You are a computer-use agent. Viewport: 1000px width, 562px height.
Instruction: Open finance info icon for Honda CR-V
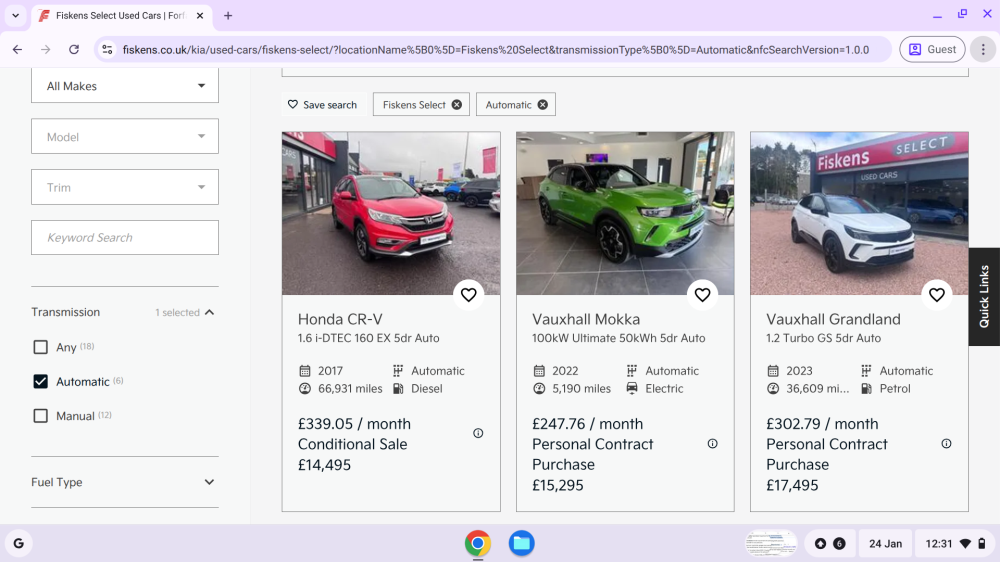478,433
